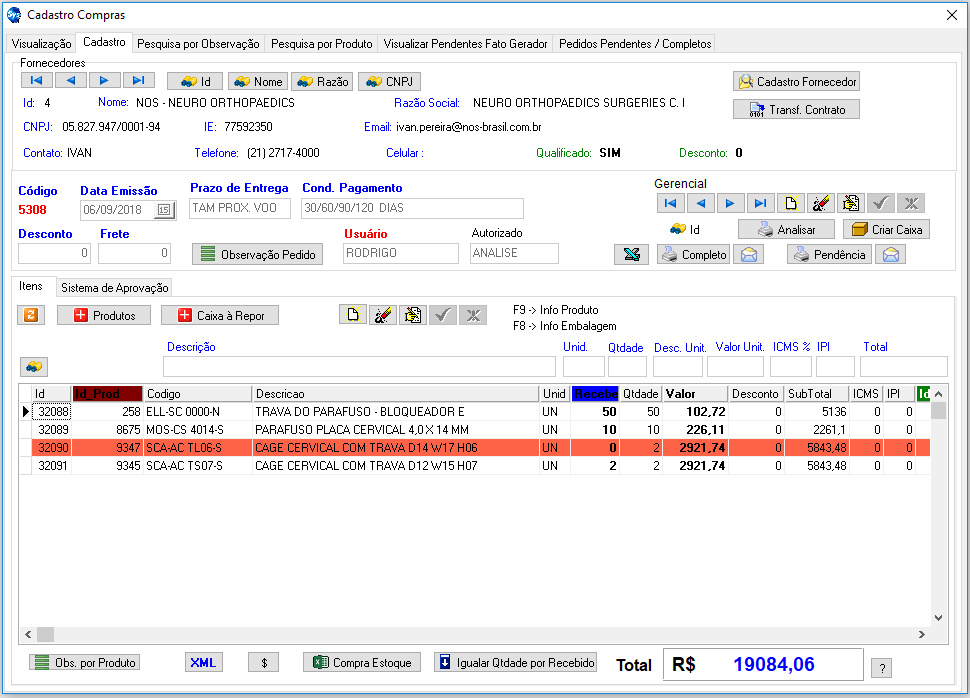Click the Excel export icon left of Completo
Viewport: 970px width, 698px height.
click(x=631, y=255)
